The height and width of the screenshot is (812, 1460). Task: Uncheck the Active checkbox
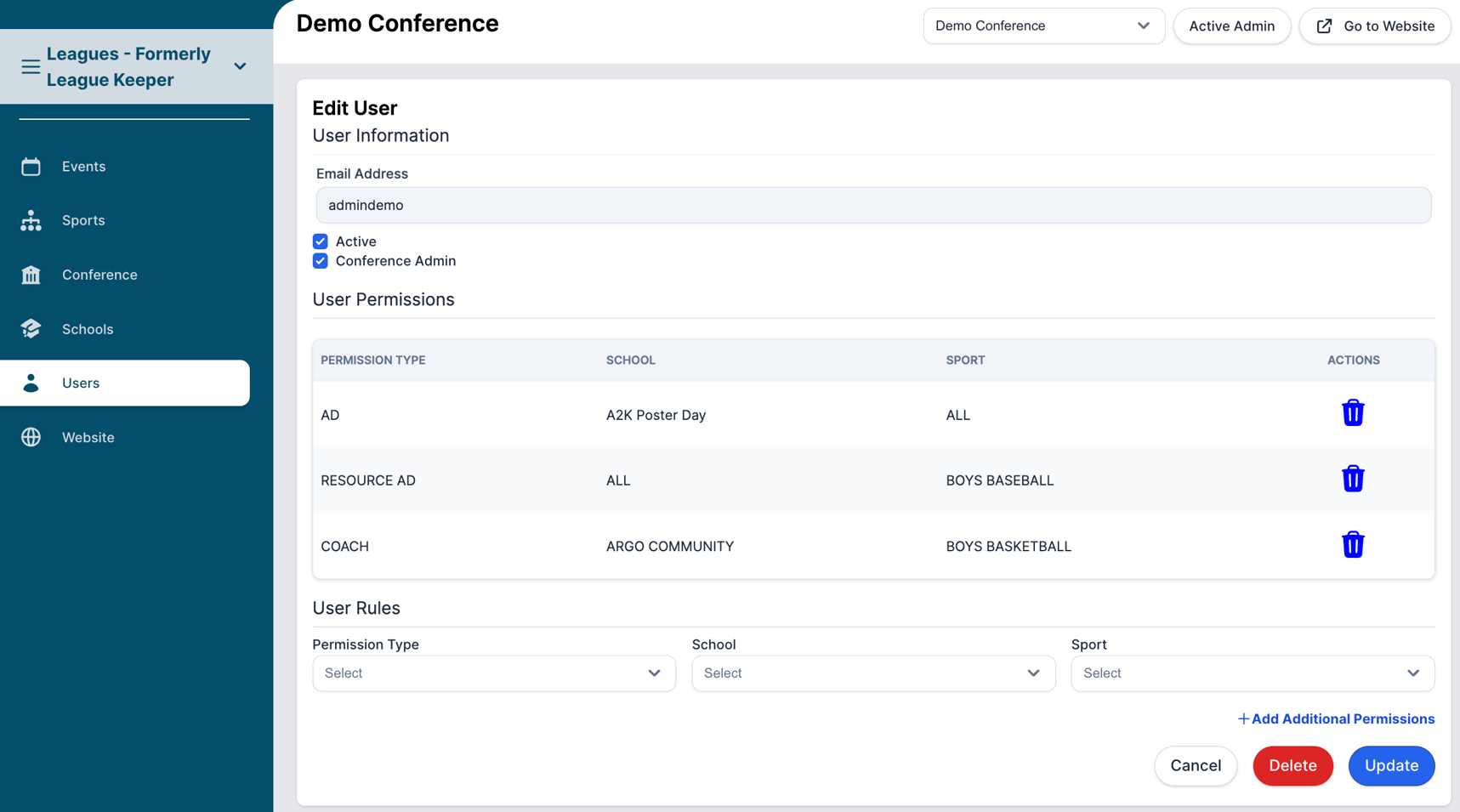coord(321,241)
